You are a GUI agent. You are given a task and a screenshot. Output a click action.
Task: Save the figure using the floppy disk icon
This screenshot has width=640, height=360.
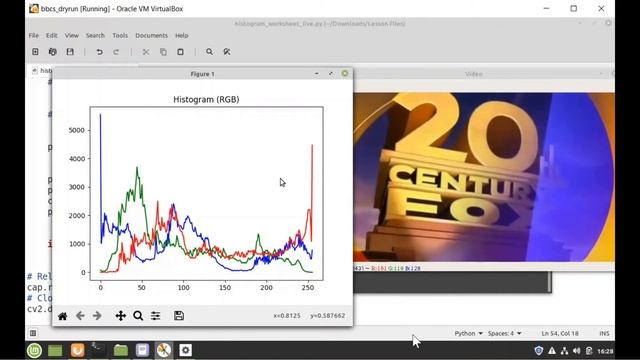pos(179,316)
